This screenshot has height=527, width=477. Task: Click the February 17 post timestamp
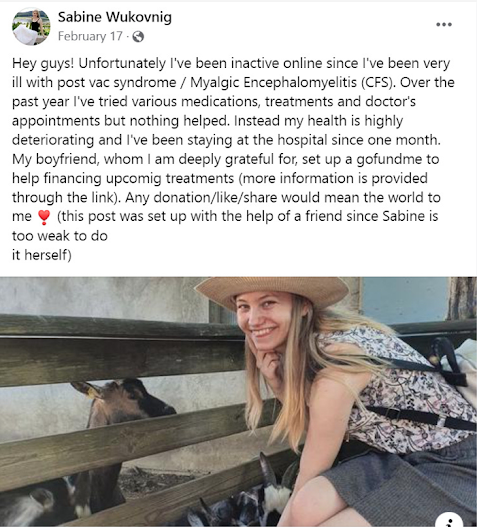90,36
